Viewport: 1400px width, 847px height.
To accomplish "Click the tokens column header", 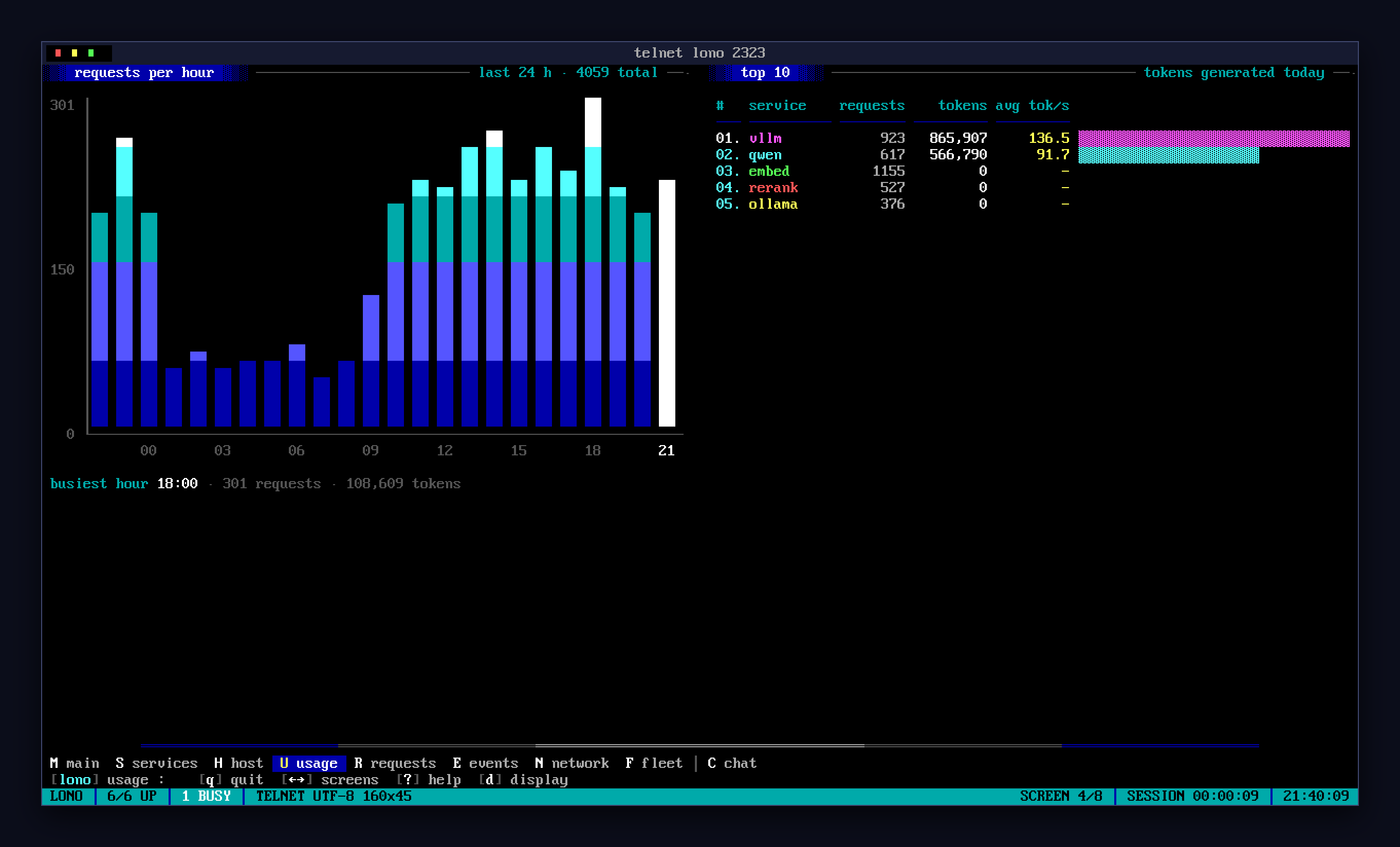I will click(962, 106).
